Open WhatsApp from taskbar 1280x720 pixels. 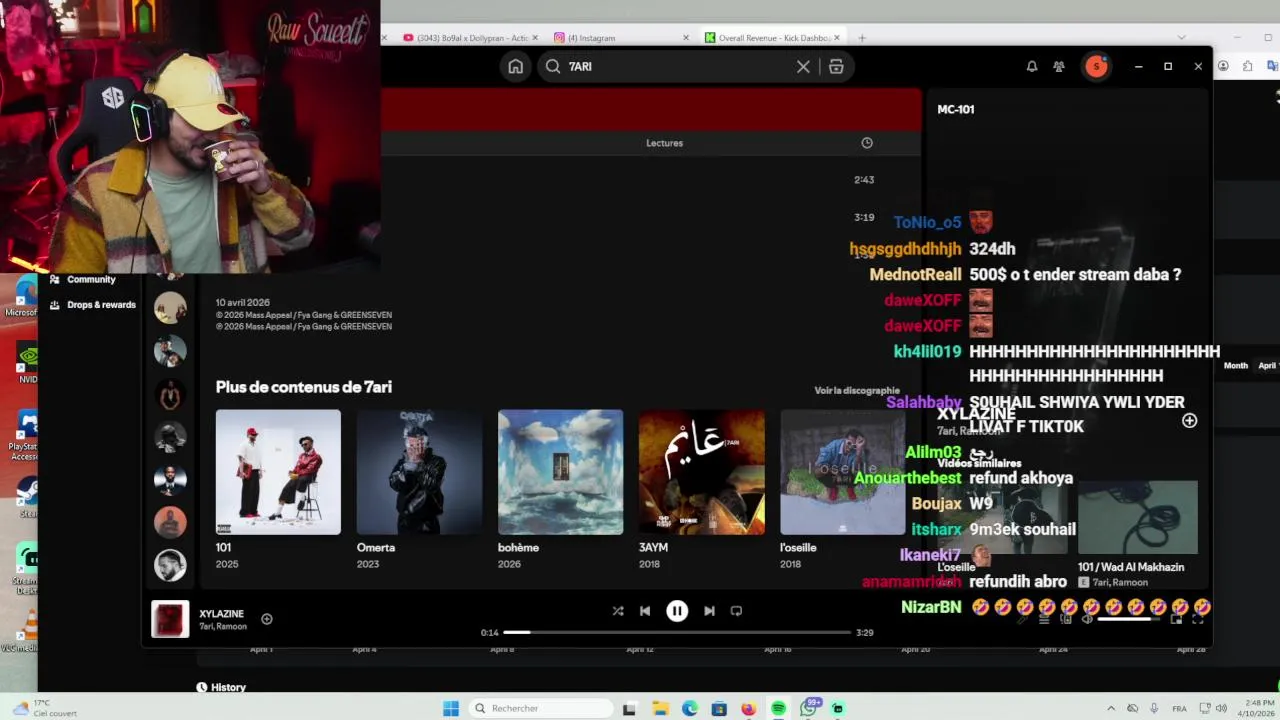coord(808,709)
